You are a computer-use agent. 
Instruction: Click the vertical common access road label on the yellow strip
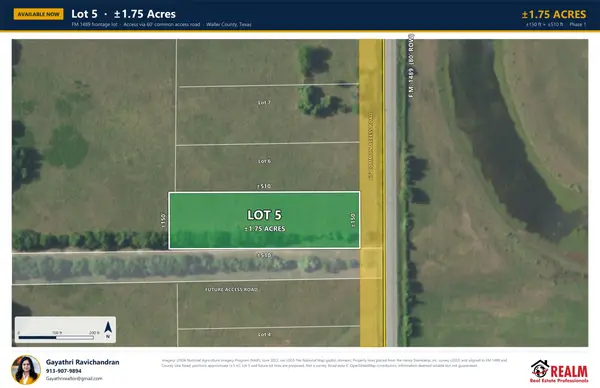pos(370,145)
